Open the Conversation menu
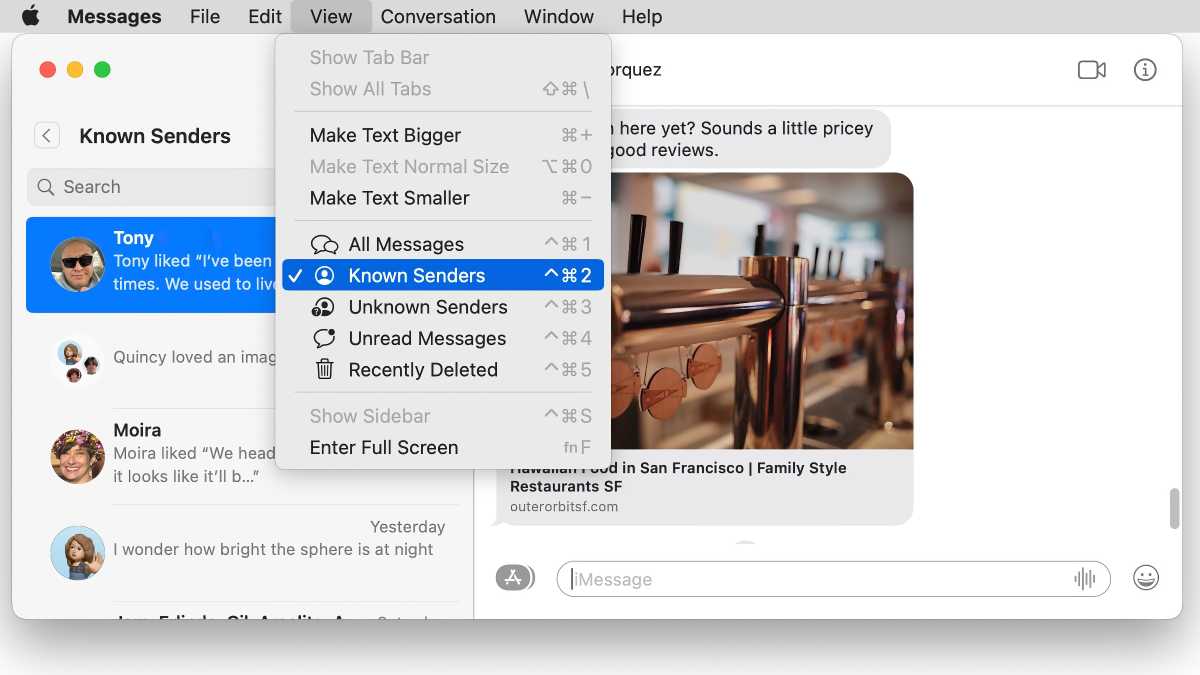 click(x=438, y=16)
